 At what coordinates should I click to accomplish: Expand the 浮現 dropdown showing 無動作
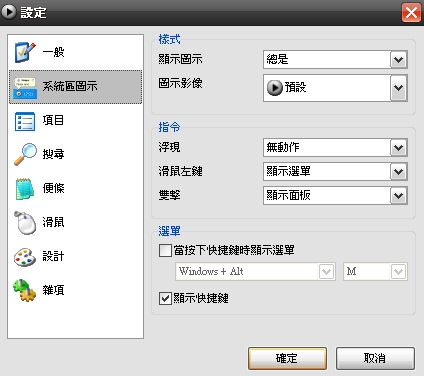point(335,147)
